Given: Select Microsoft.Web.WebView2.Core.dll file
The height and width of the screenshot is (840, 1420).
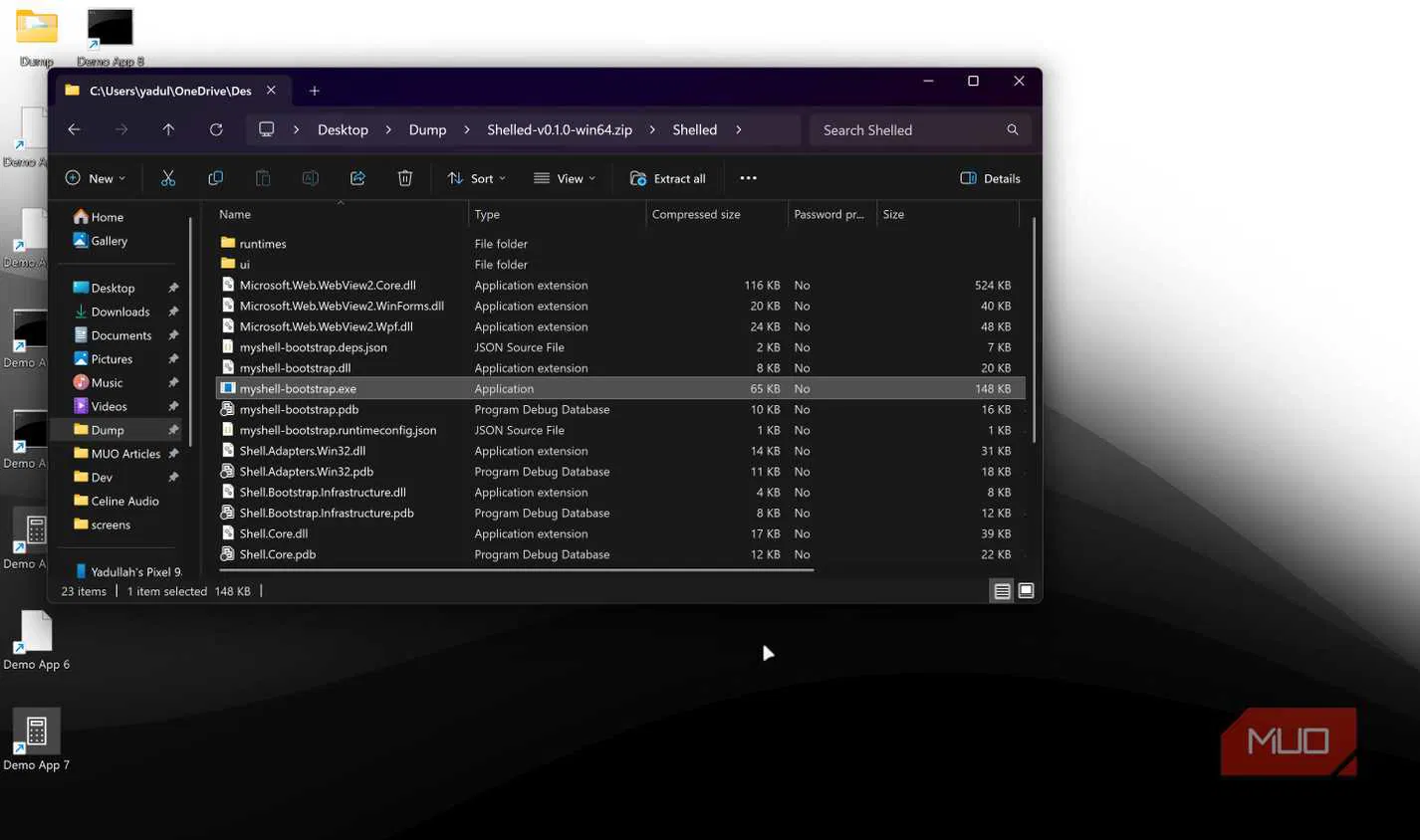Looking at the screenshot, I should click(620, 285).
